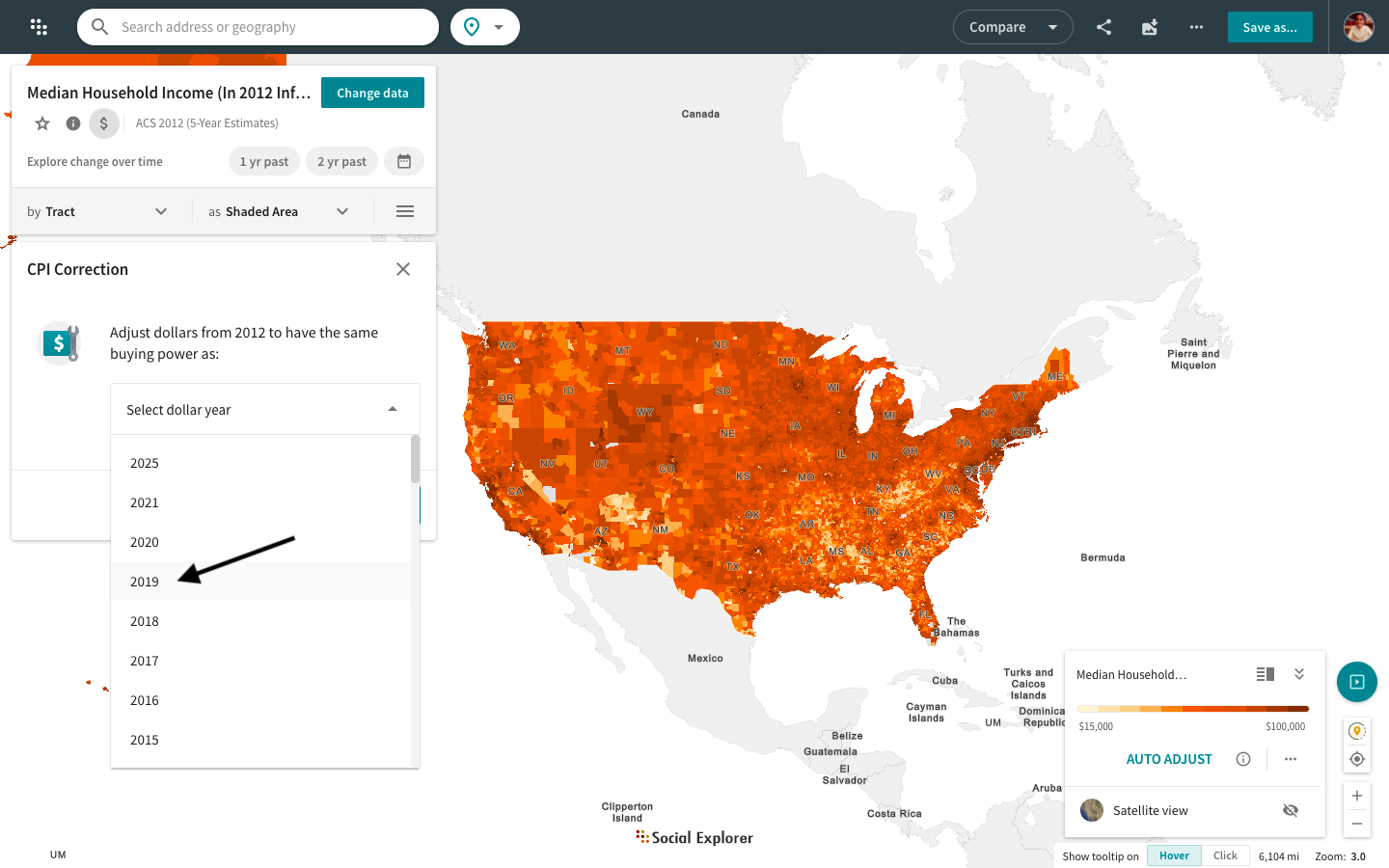Start the teal presentation play button
Viewport: 1389px width, 868px height.
coord(1356,682)
